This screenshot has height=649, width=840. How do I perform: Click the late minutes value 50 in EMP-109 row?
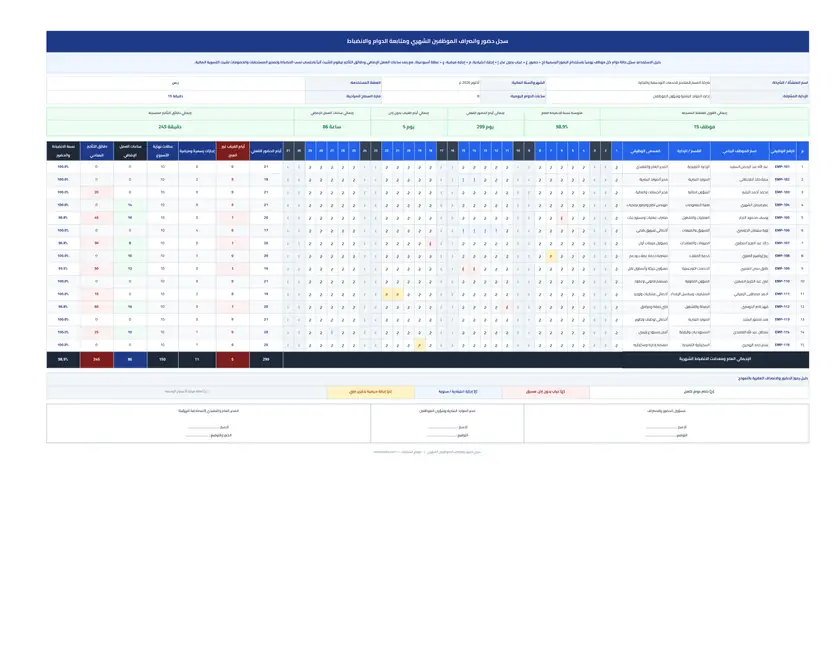(x=96, y=268)
